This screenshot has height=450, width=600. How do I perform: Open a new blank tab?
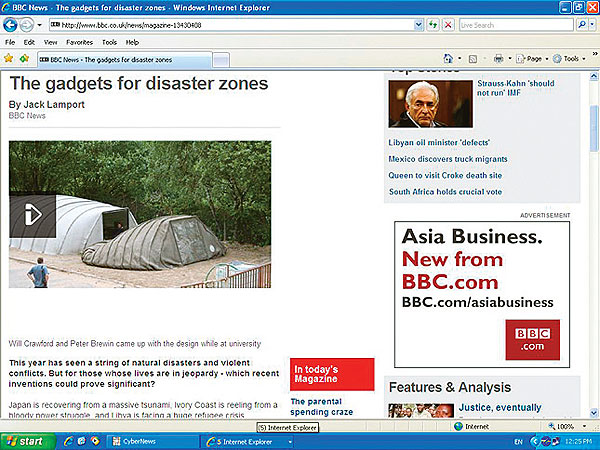coord(221,60)
